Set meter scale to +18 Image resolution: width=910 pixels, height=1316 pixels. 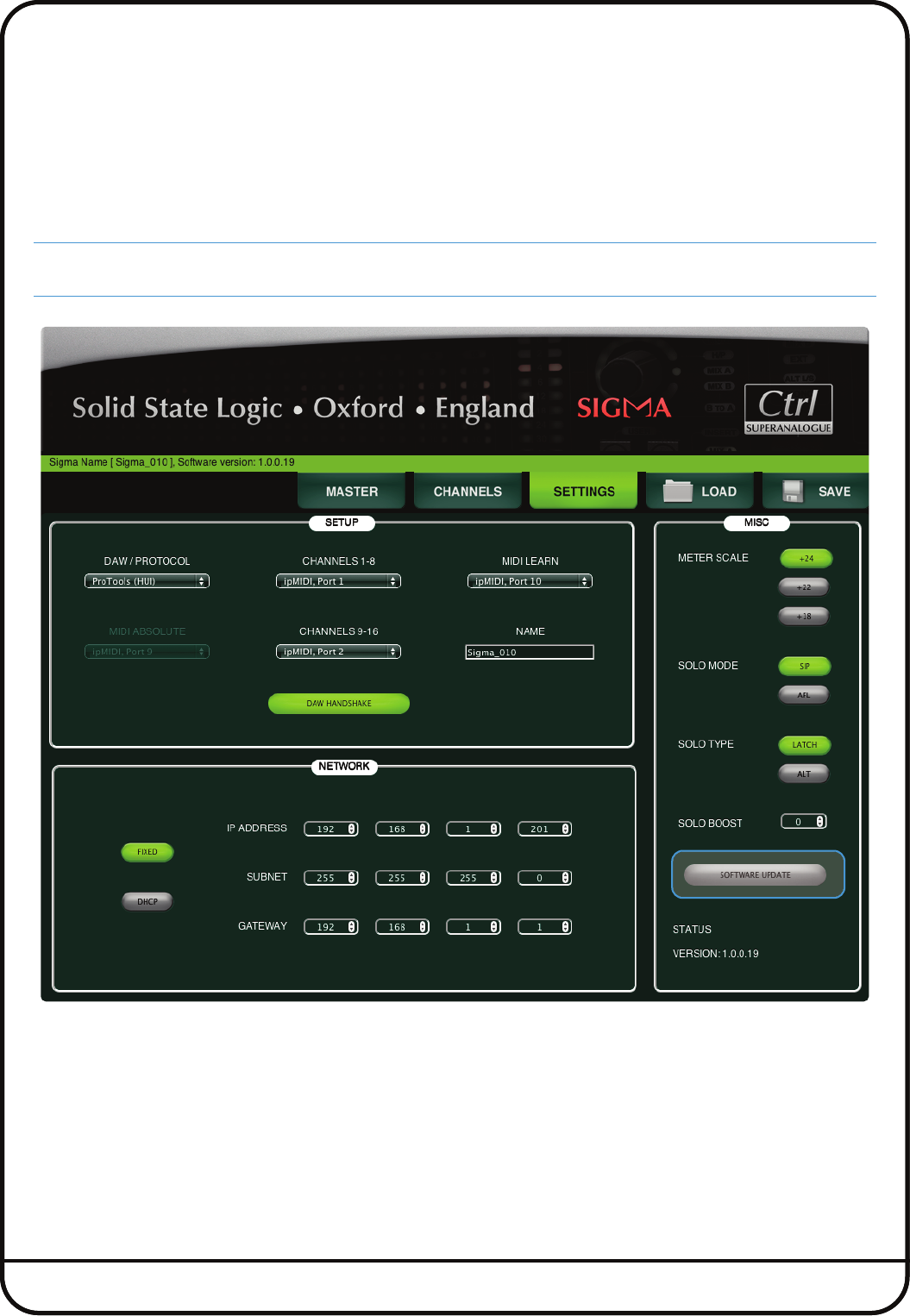pos(804,616)
